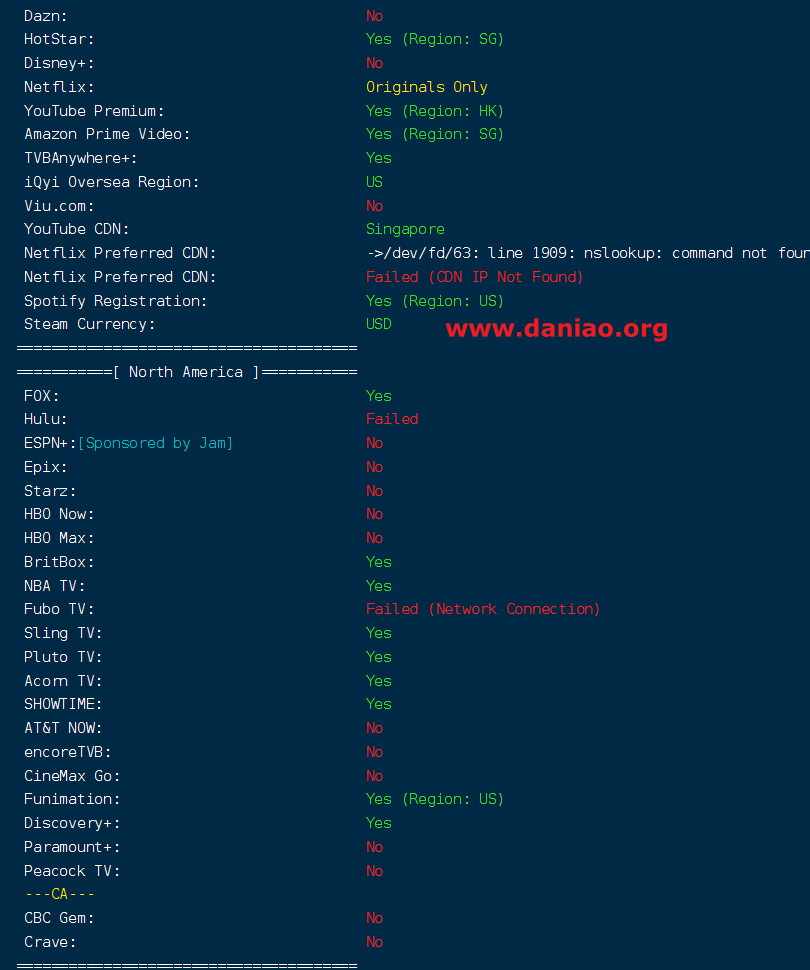This screenshot has height=970, width=810.
Task: Click the 'AT&T NOW:' label
Action: 63,728
